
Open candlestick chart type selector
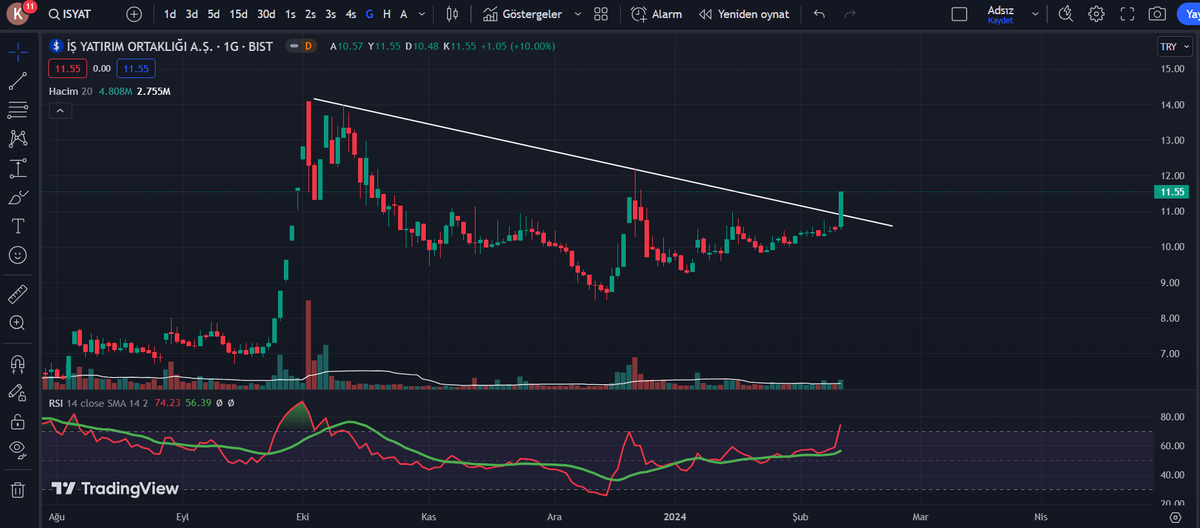coord(452,14)
